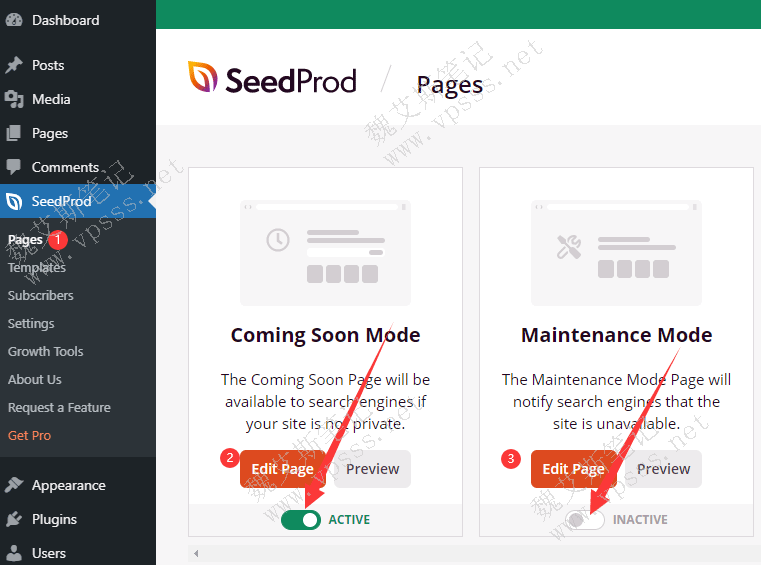Click the horizontal scrollbar left arrow
761x565 pixels.
coord(196,553)
